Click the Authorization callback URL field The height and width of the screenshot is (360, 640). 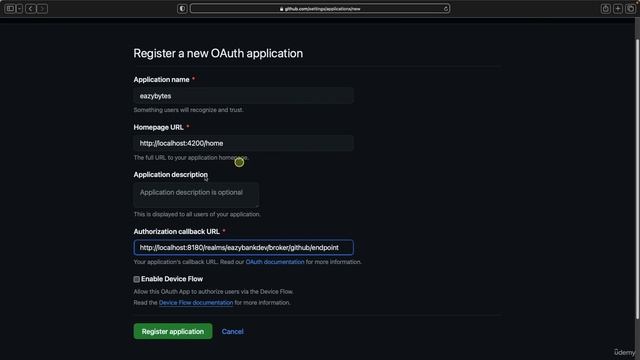click(243, 247)
